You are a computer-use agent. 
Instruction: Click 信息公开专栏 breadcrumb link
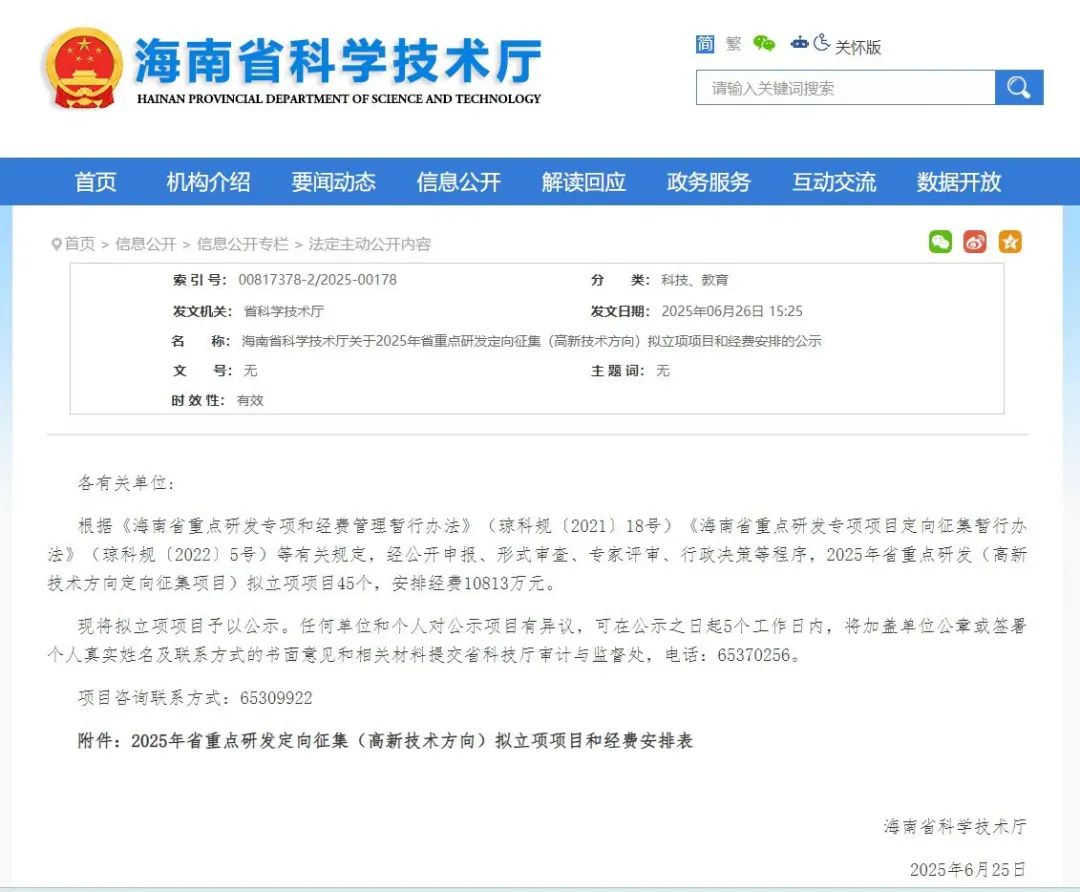click(x=242, y=244)
